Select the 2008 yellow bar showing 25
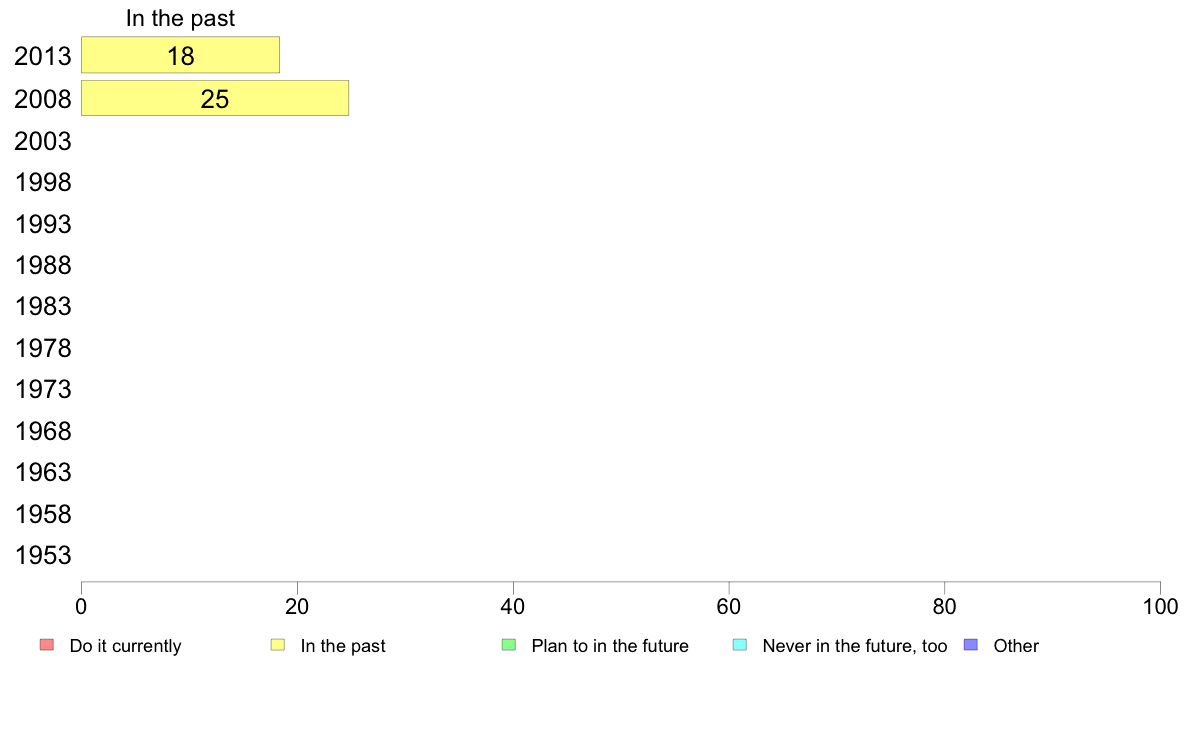Screen dimensions: 1188x736 tap(215, 99)
